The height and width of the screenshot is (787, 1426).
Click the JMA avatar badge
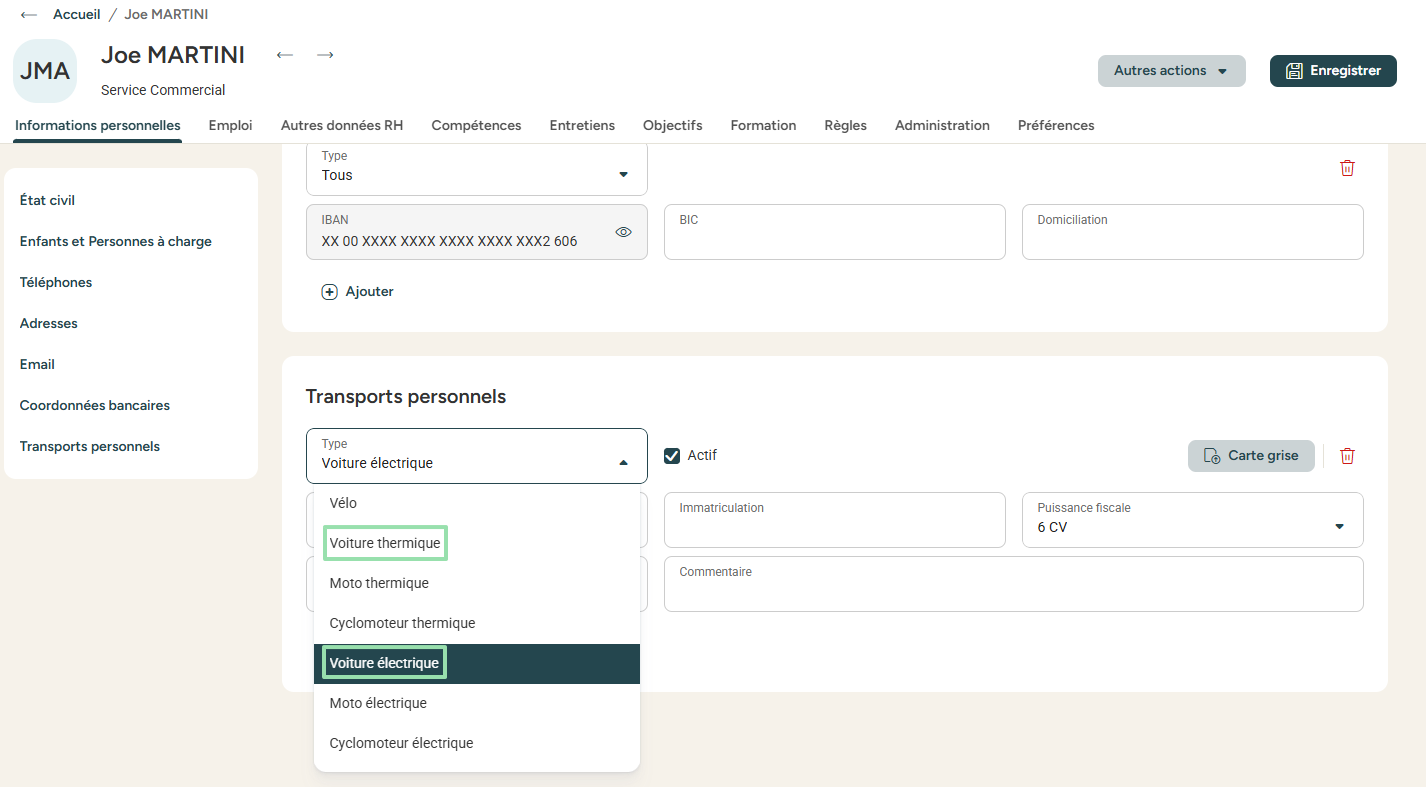[x=45, y=71]
